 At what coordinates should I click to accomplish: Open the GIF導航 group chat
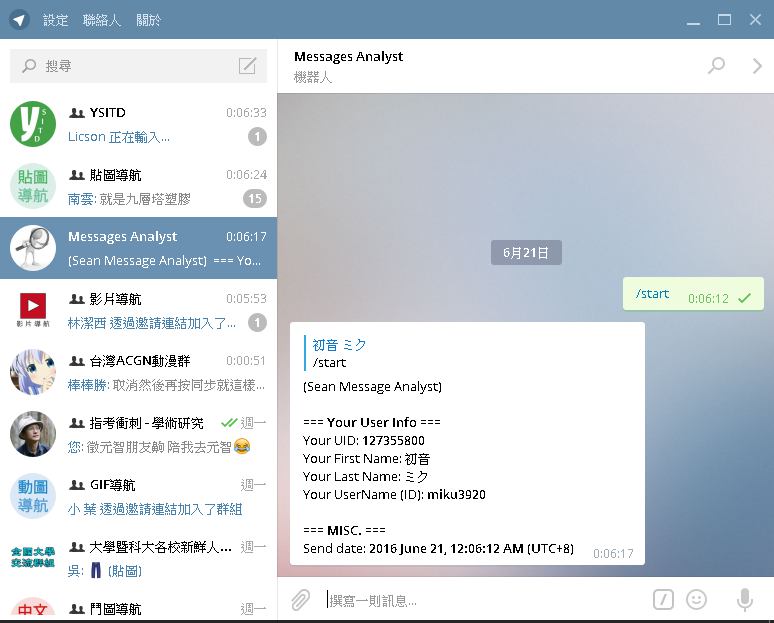coord(138,496)
